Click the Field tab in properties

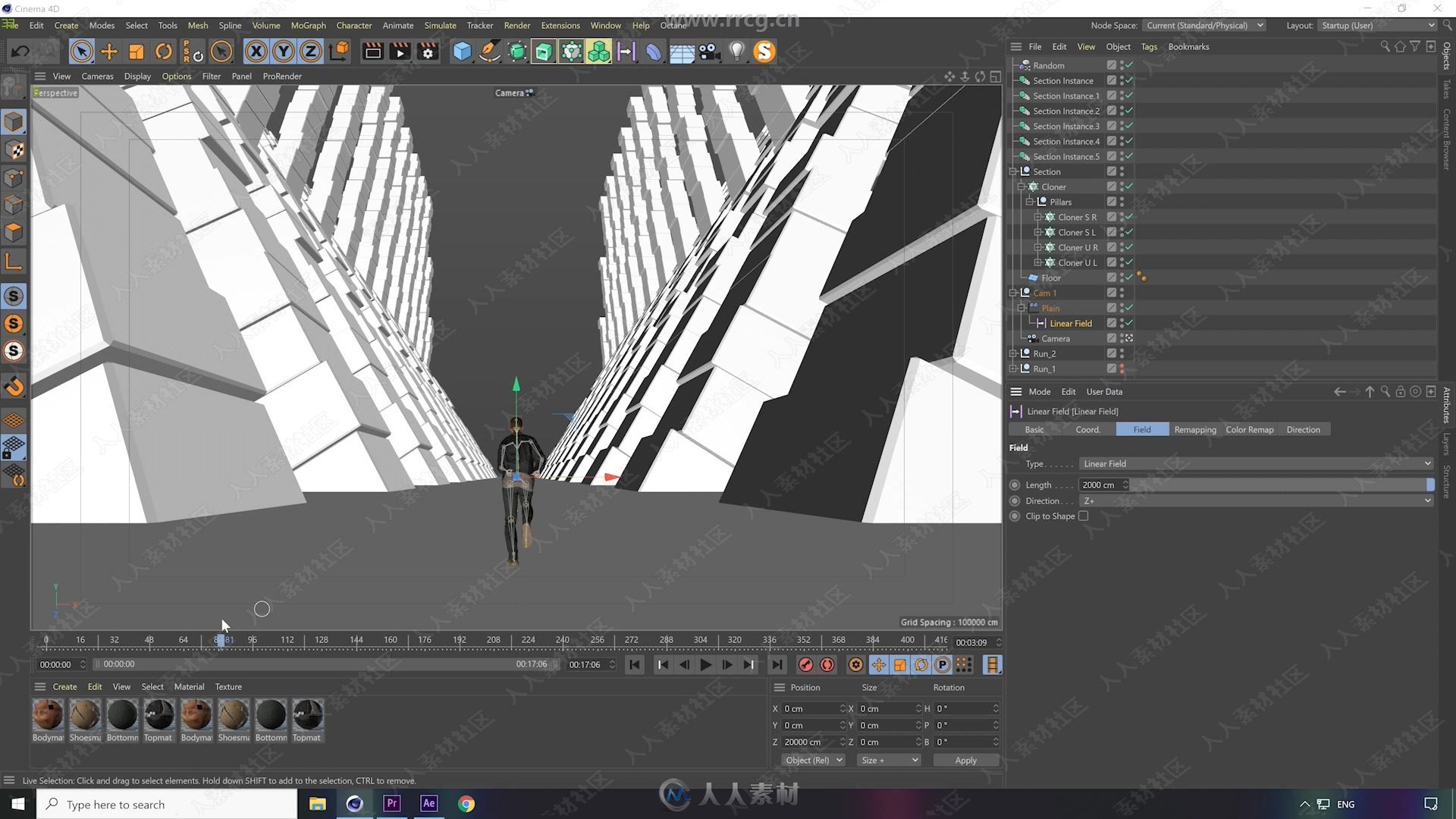click(x=1141, y=429)
